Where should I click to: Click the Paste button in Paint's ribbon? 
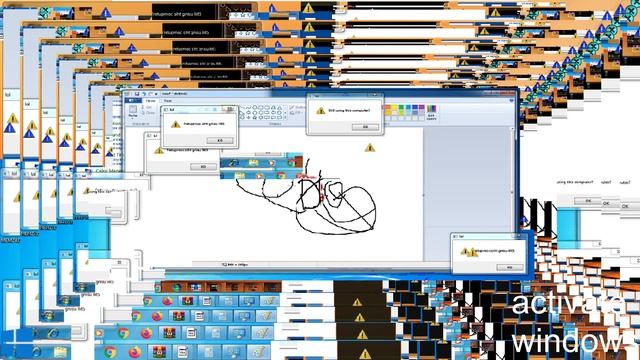pyautogui.click(x=133, y=111)
